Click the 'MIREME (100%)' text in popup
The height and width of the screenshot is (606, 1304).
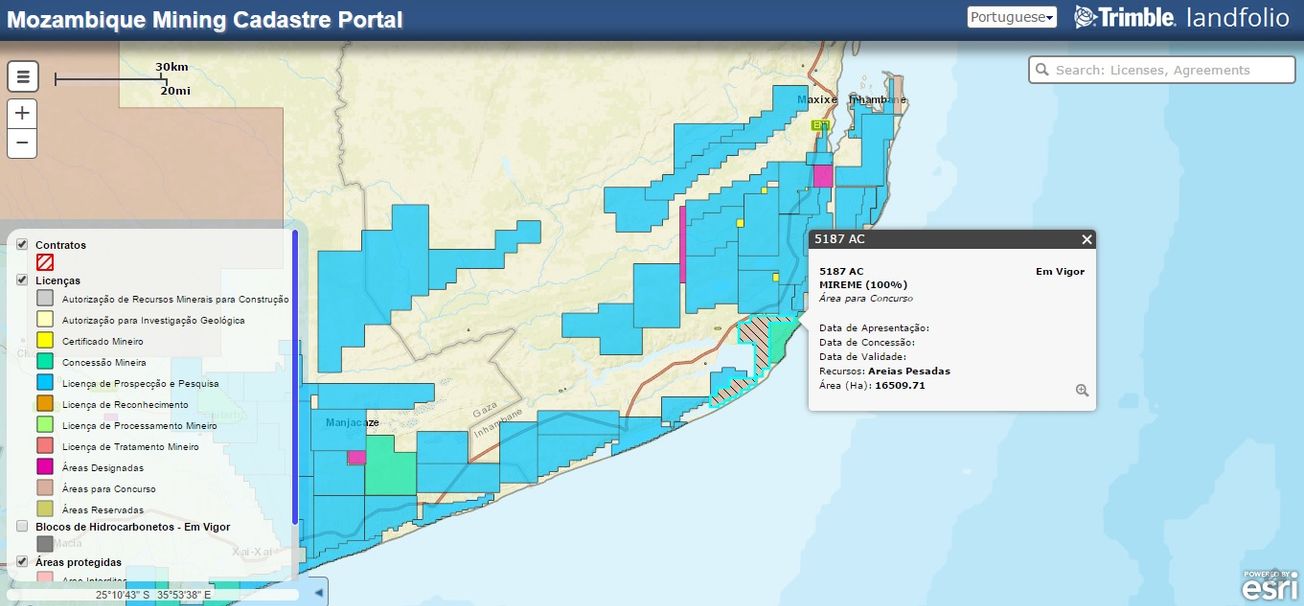[863, 285]
